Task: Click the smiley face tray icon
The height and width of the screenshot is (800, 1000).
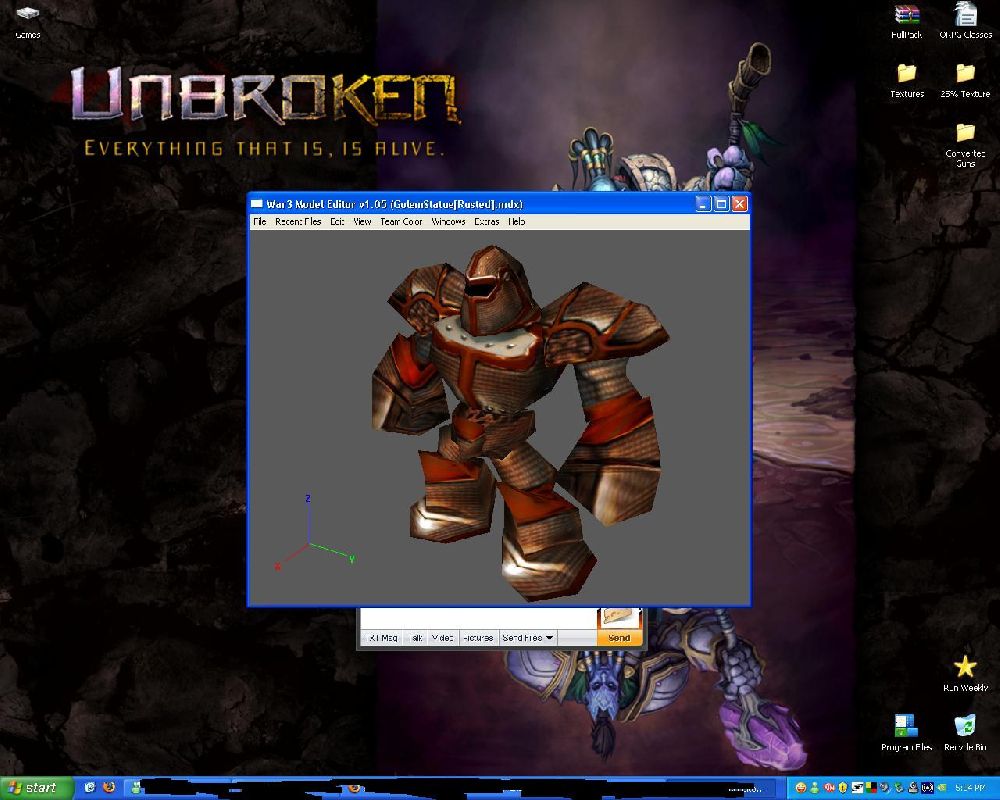Action: pos(800,788)
